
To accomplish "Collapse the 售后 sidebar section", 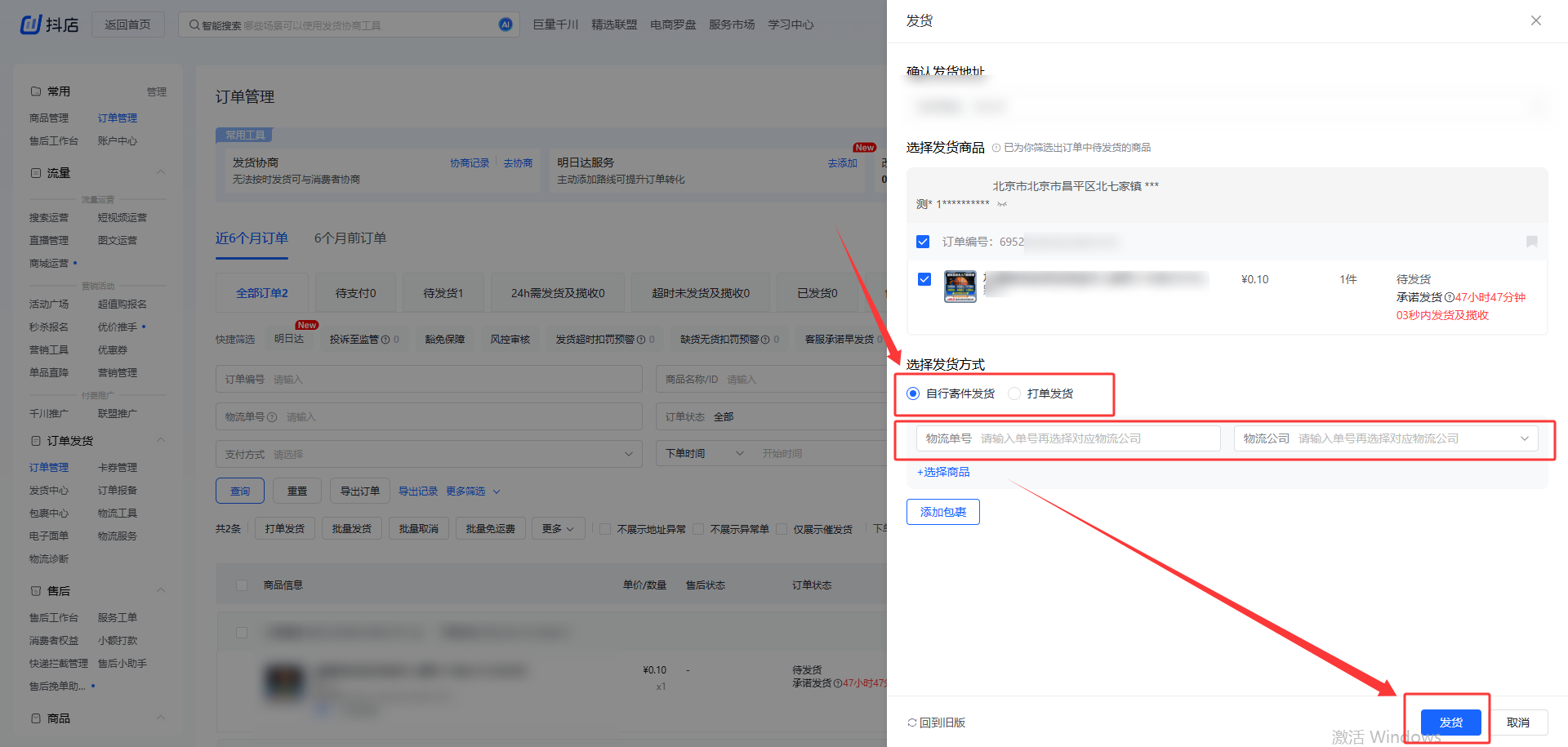I will [161, 590].
